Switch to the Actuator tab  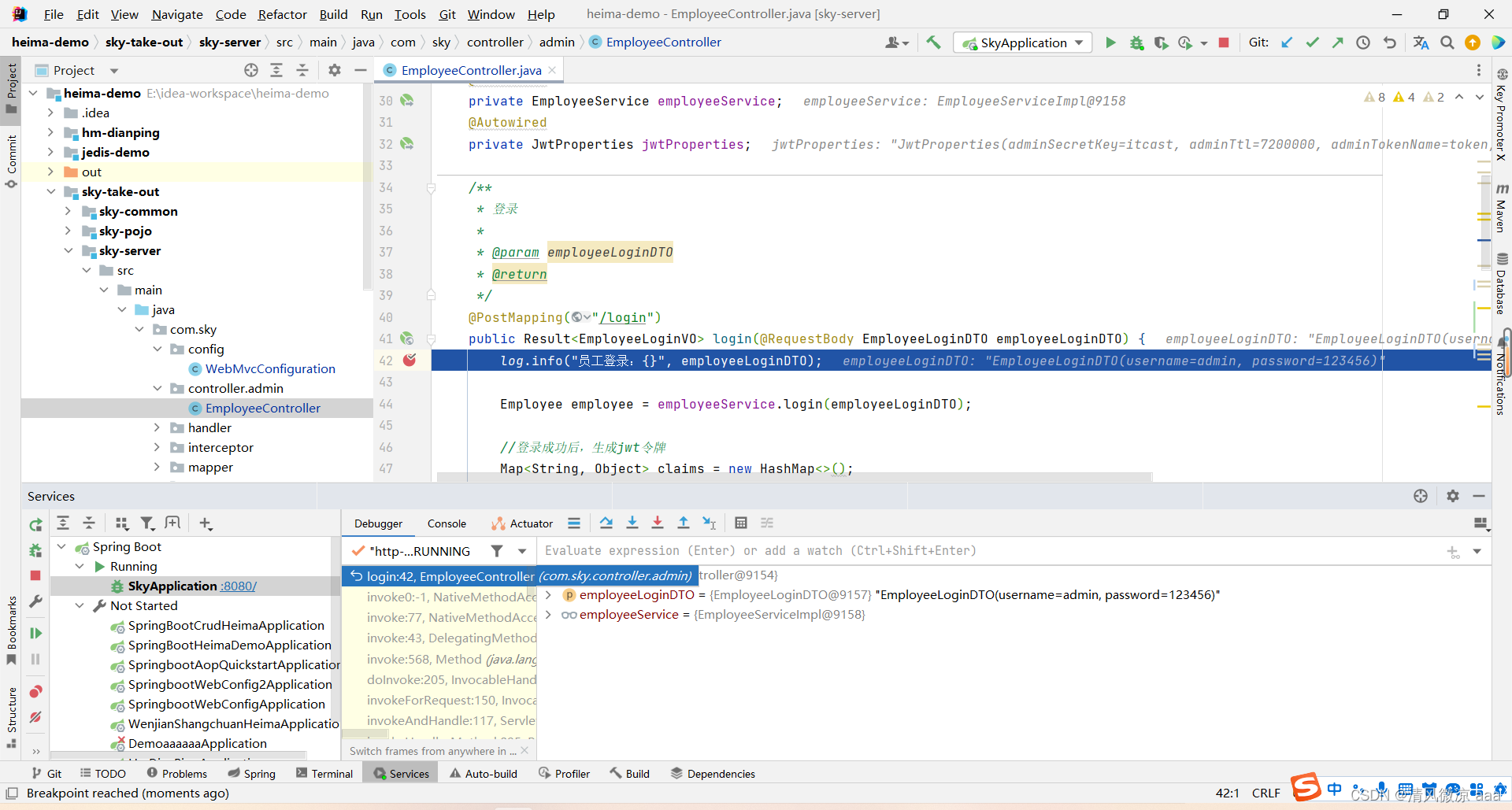click(522, 523)
